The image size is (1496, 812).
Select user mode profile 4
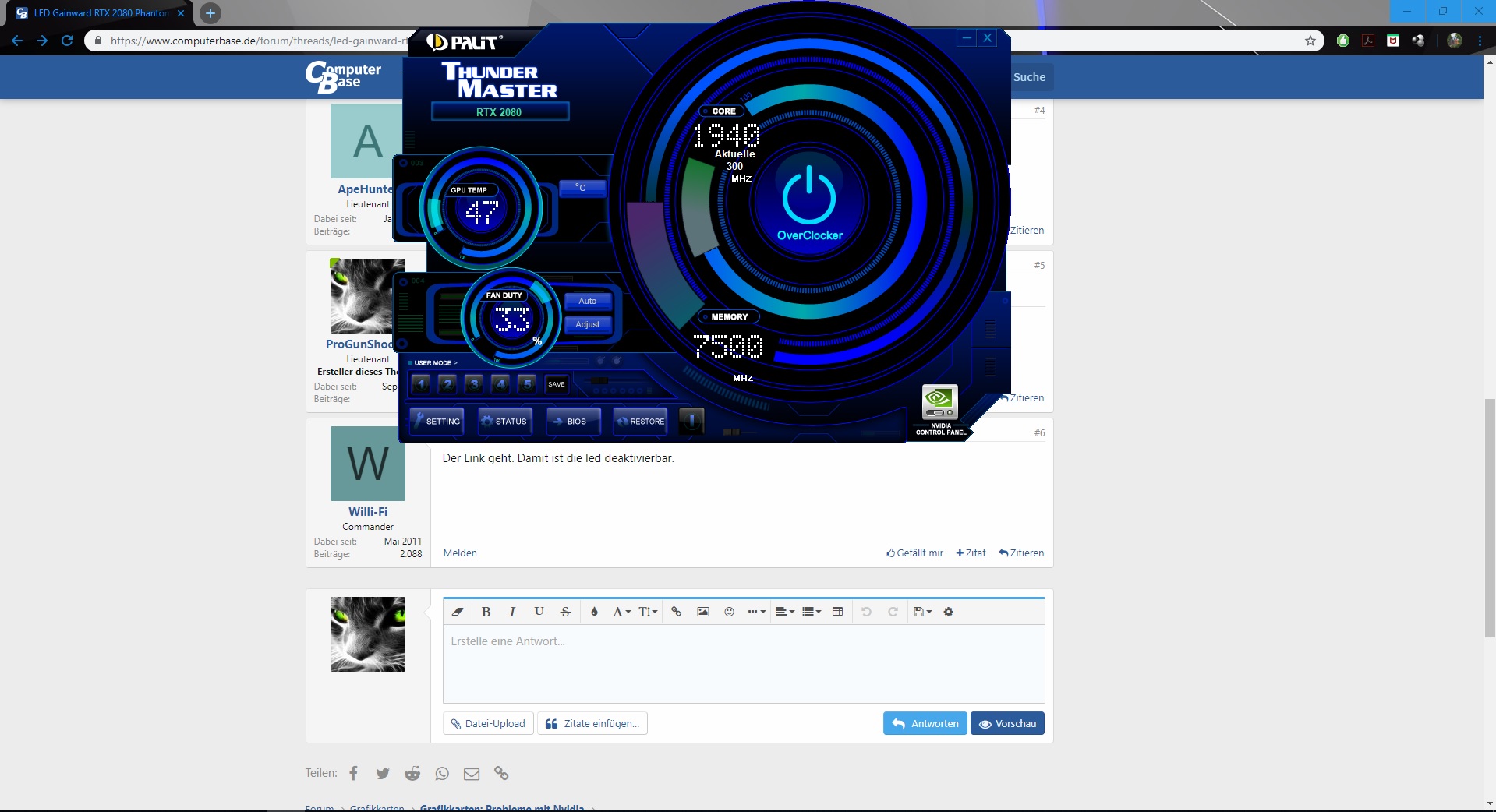[501, 384]
